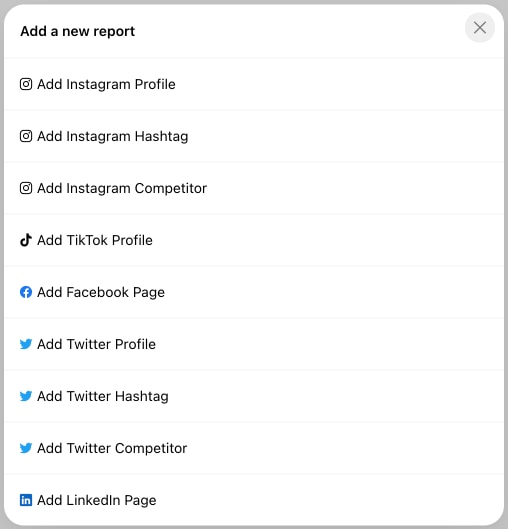This screenshot has width=508, height=529.
Task: Click the Instagram icon beside Add Instagram Profile
Action: [26, 84]
